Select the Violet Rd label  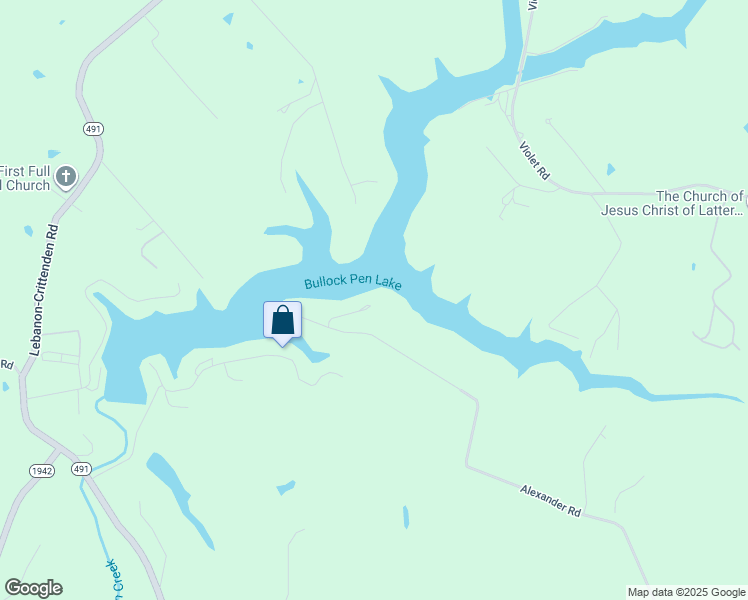pos(534,160)
